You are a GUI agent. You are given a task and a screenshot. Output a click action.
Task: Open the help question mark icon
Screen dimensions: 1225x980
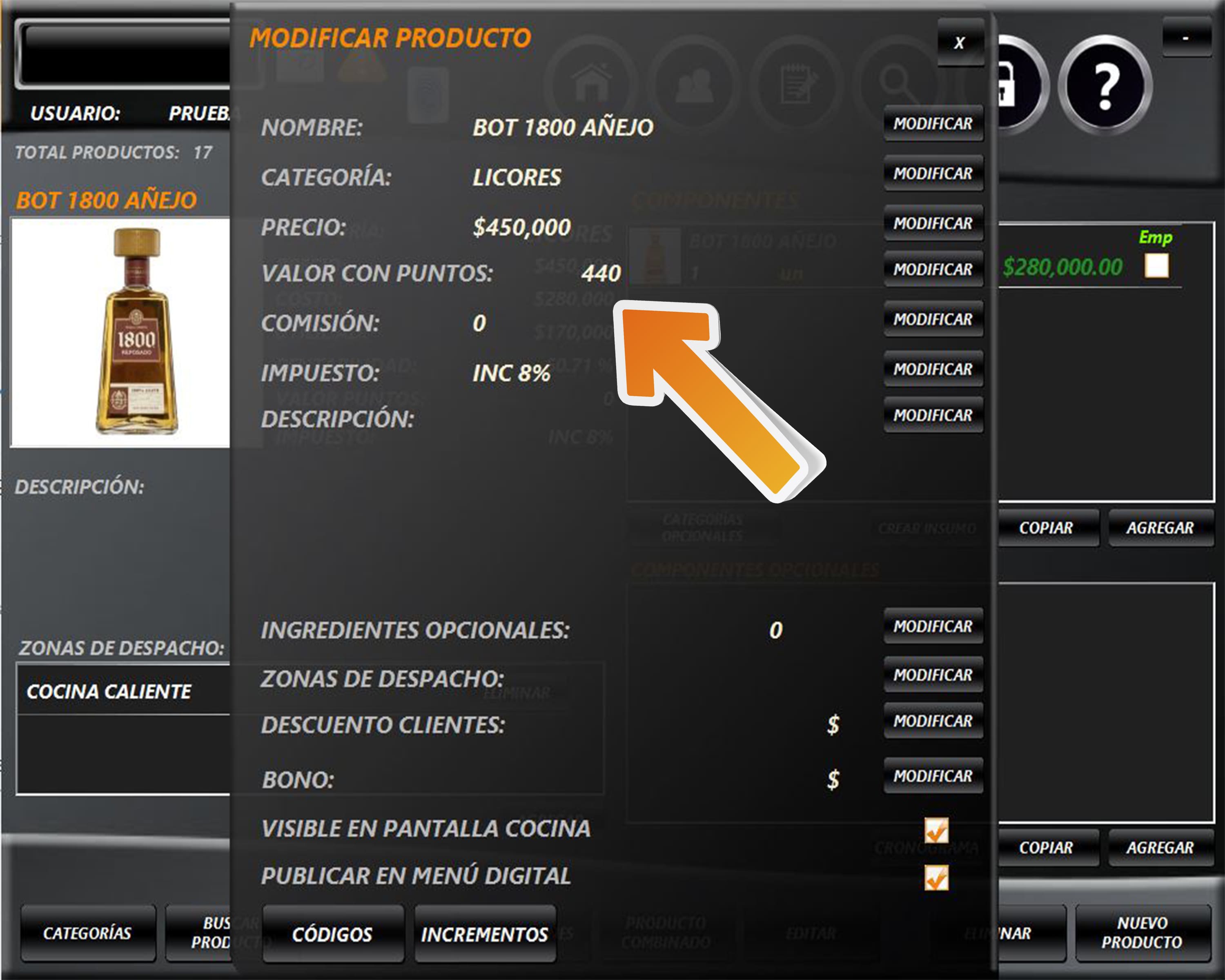pos(1105,86)
